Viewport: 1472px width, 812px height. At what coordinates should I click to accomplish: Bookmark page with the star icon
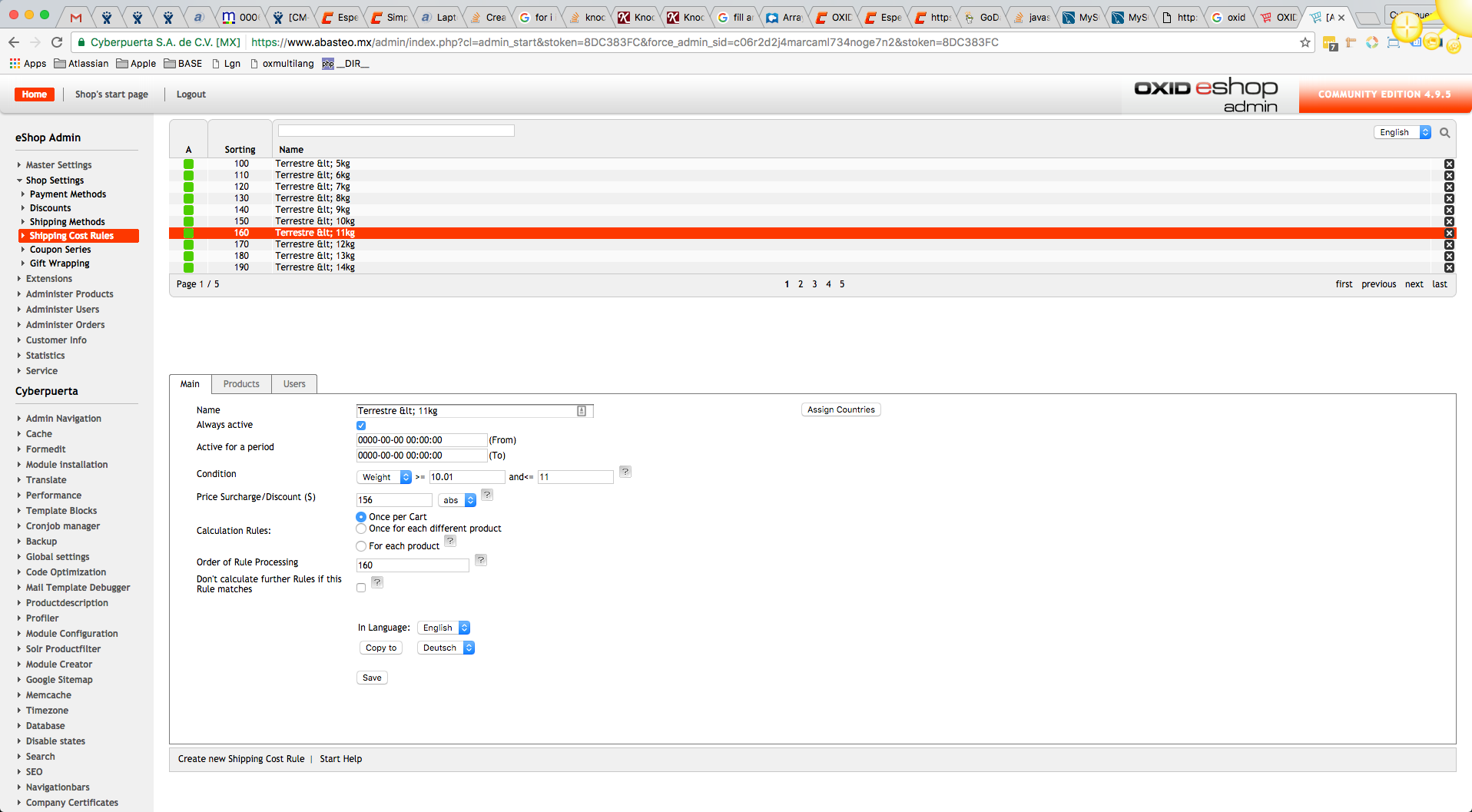(1305, 42)
